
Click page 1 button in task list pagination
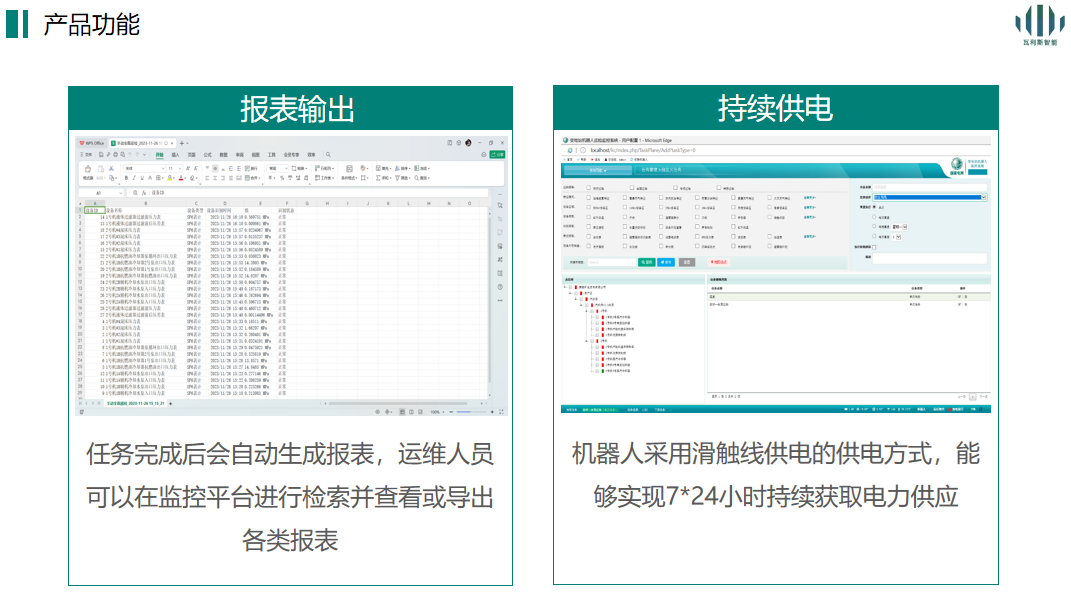[973, 397]
